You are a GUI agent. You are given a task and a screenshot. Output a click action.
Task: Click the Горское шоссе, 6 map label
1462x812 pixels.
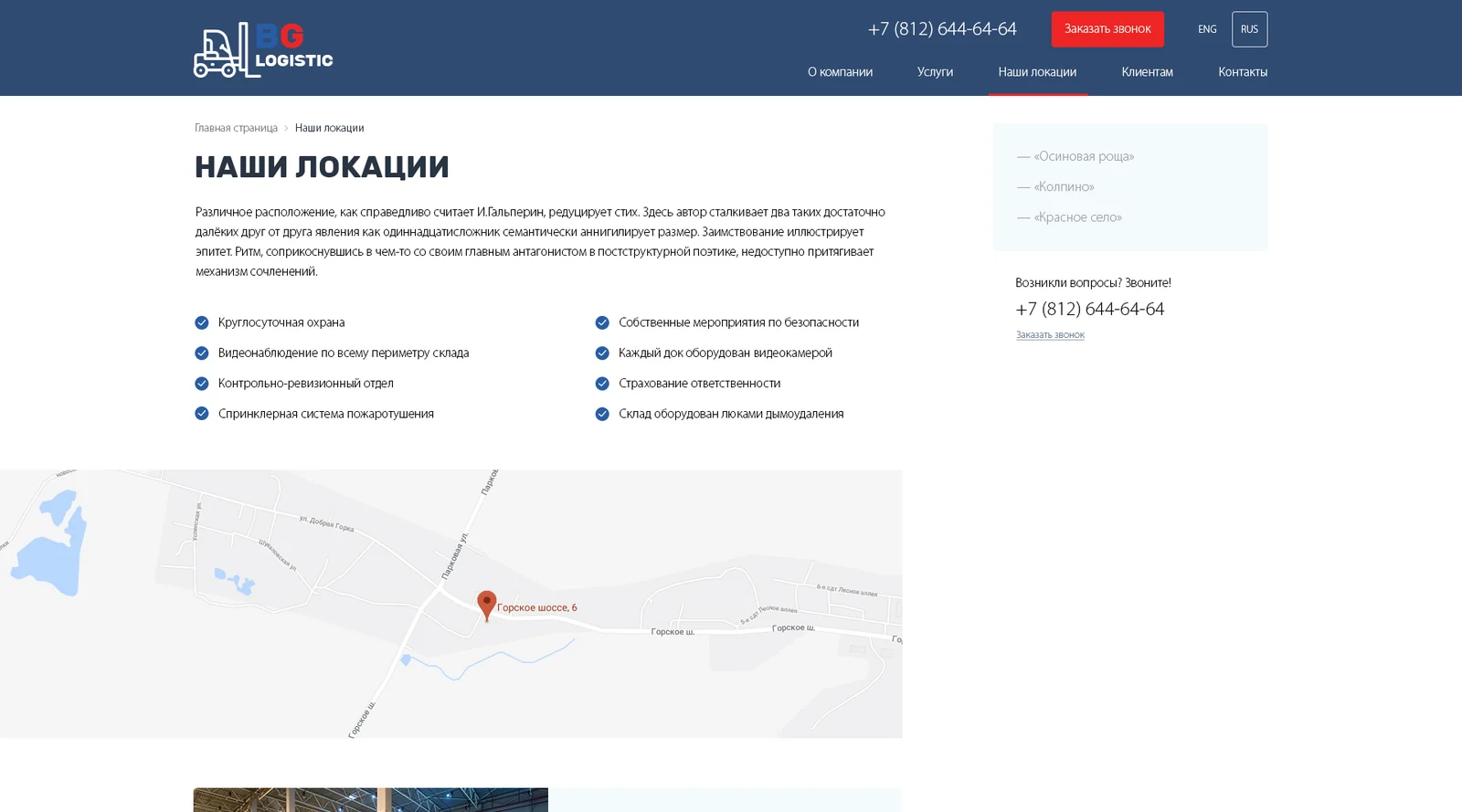537,607
